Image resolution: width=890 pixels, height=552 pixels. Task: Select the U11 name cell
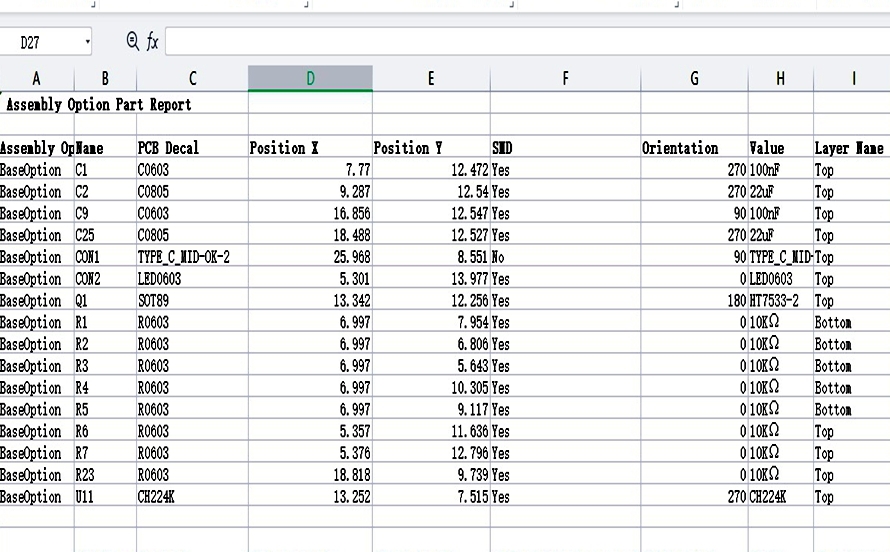(86, 497)
